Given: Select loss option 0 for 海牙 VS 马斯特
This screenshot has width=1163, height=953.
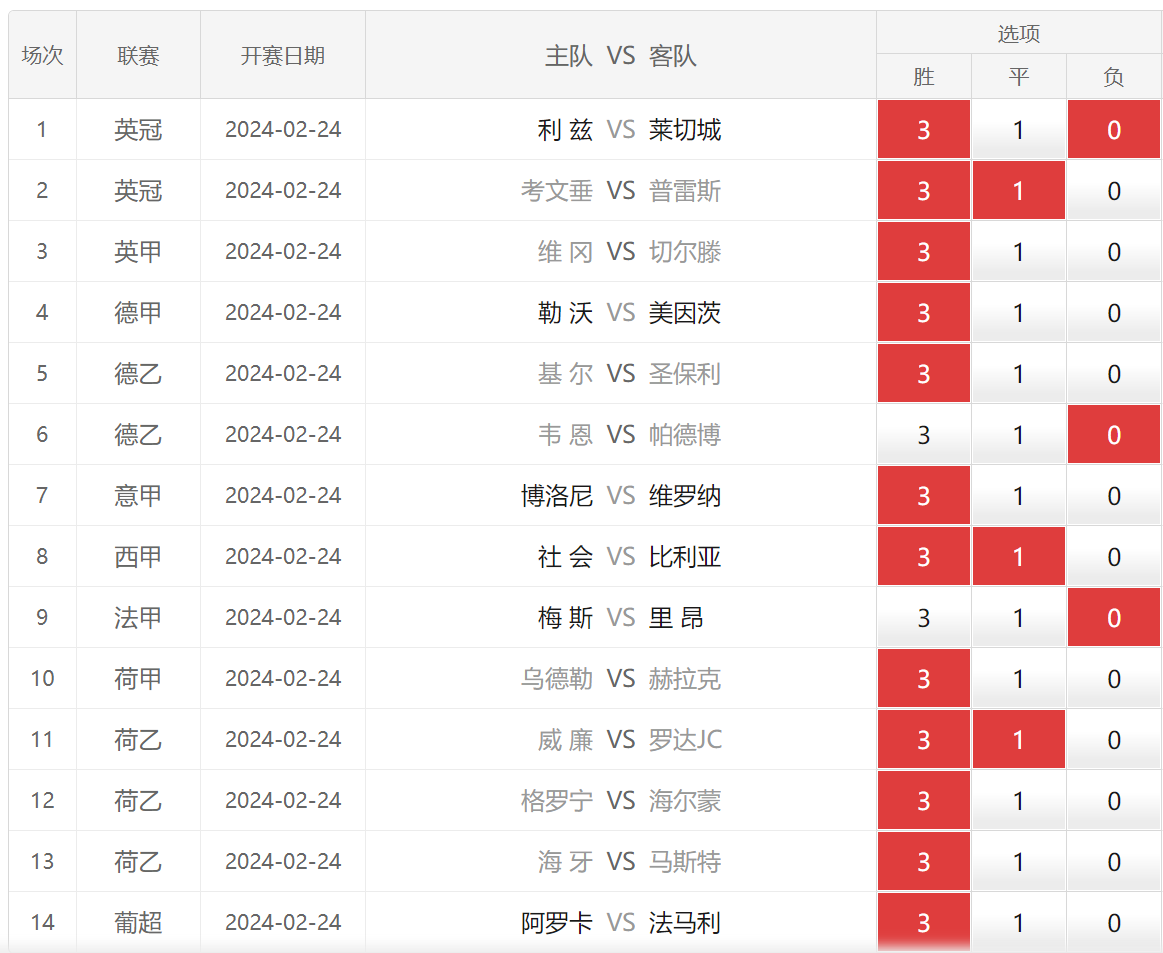Looking at the screenshot, I should tap(1113, 861).
